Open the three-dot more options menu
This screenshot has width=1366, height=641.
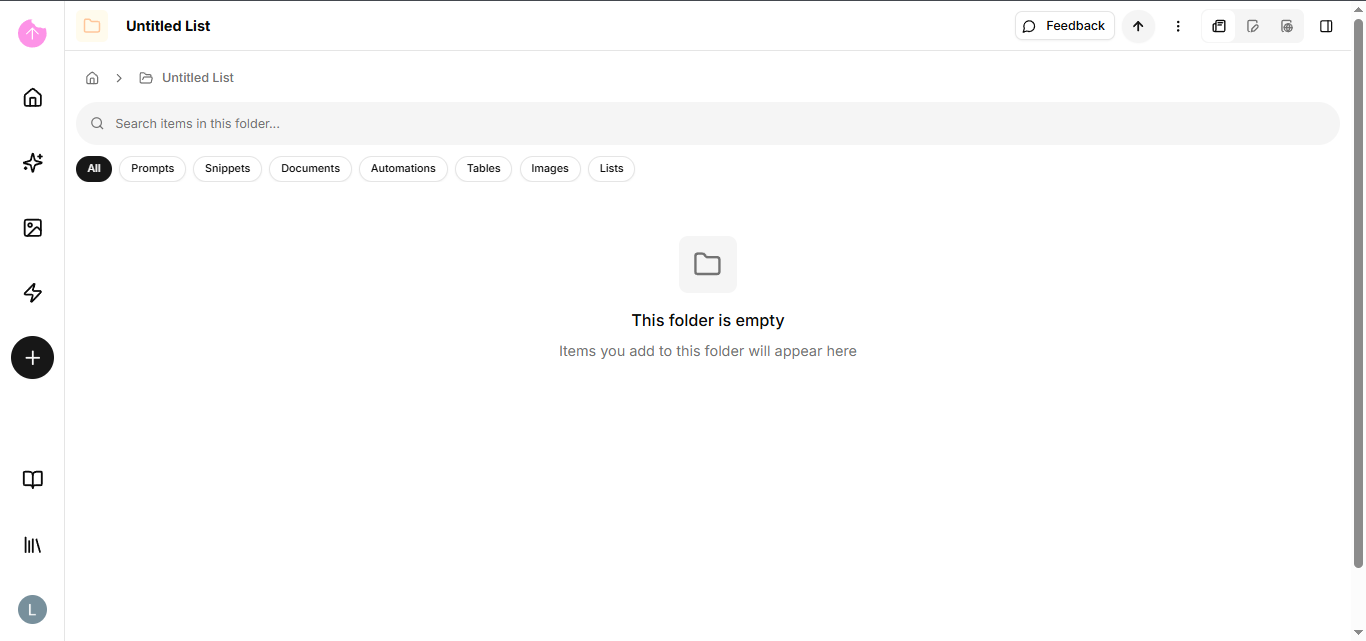coord(1178,26)
